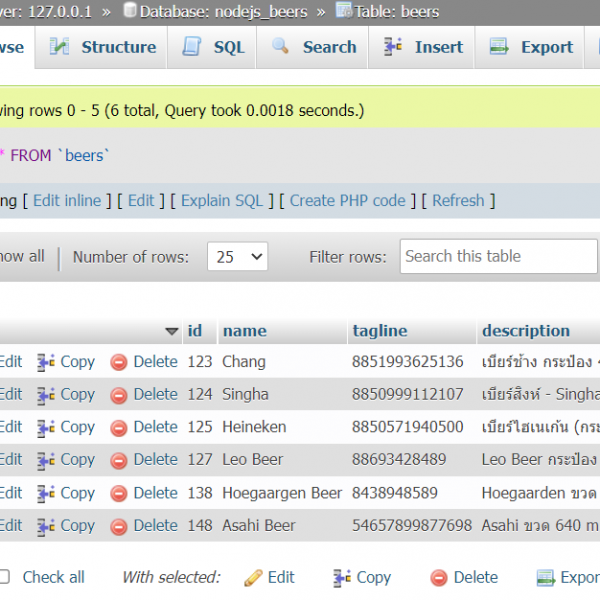This screenshot has width=600, height=600.
Task: Click the pencil Edit icon beside With selected
Action: [x=254, y=578]
